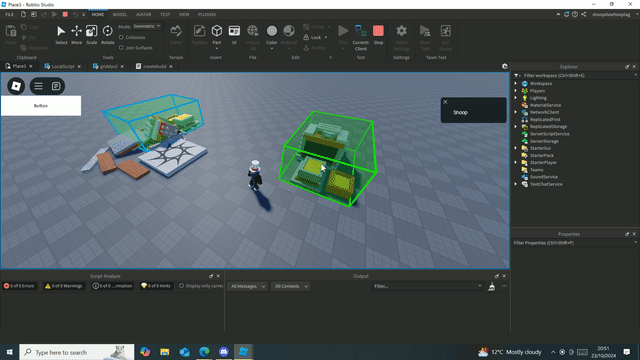Switch to the MODEL ribbon tab
This screenshot has height=360, width=640.
point(120,14)
